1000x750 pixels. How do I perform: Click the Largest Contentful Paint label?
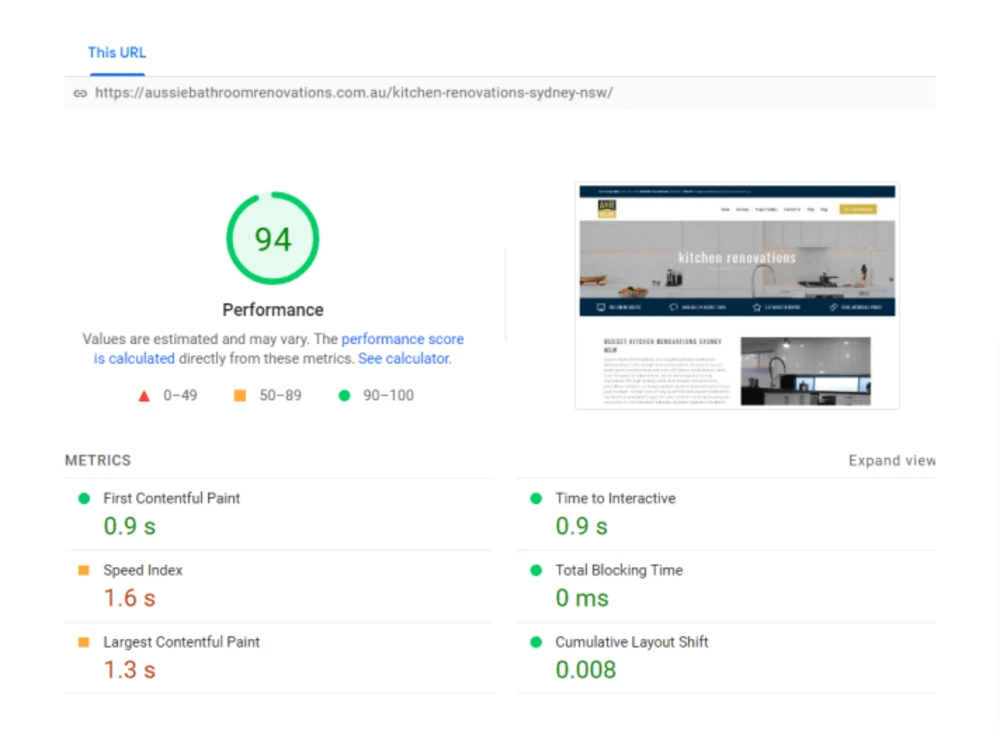point(182,642)
